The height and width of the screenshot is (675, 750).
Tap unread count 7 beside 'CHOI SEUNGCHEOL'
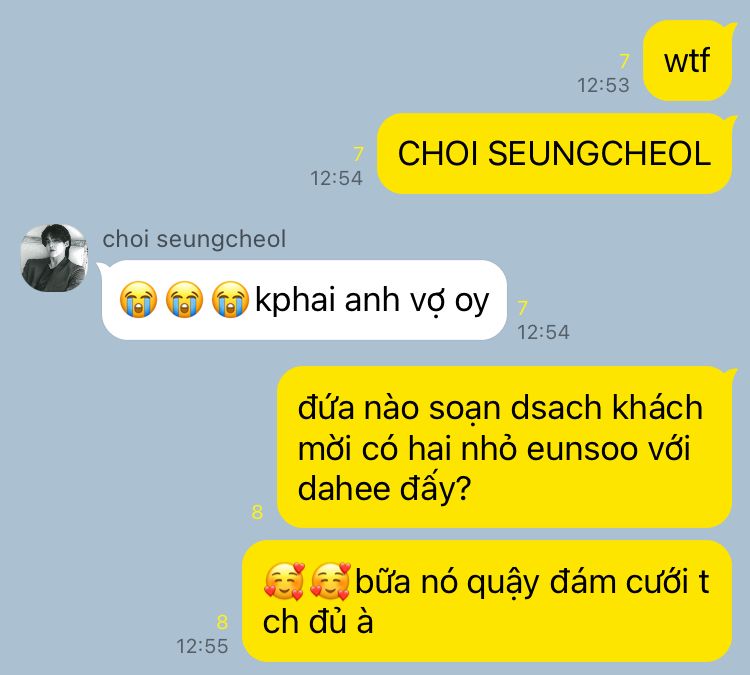pyautogui.click(x=358, y=154)
